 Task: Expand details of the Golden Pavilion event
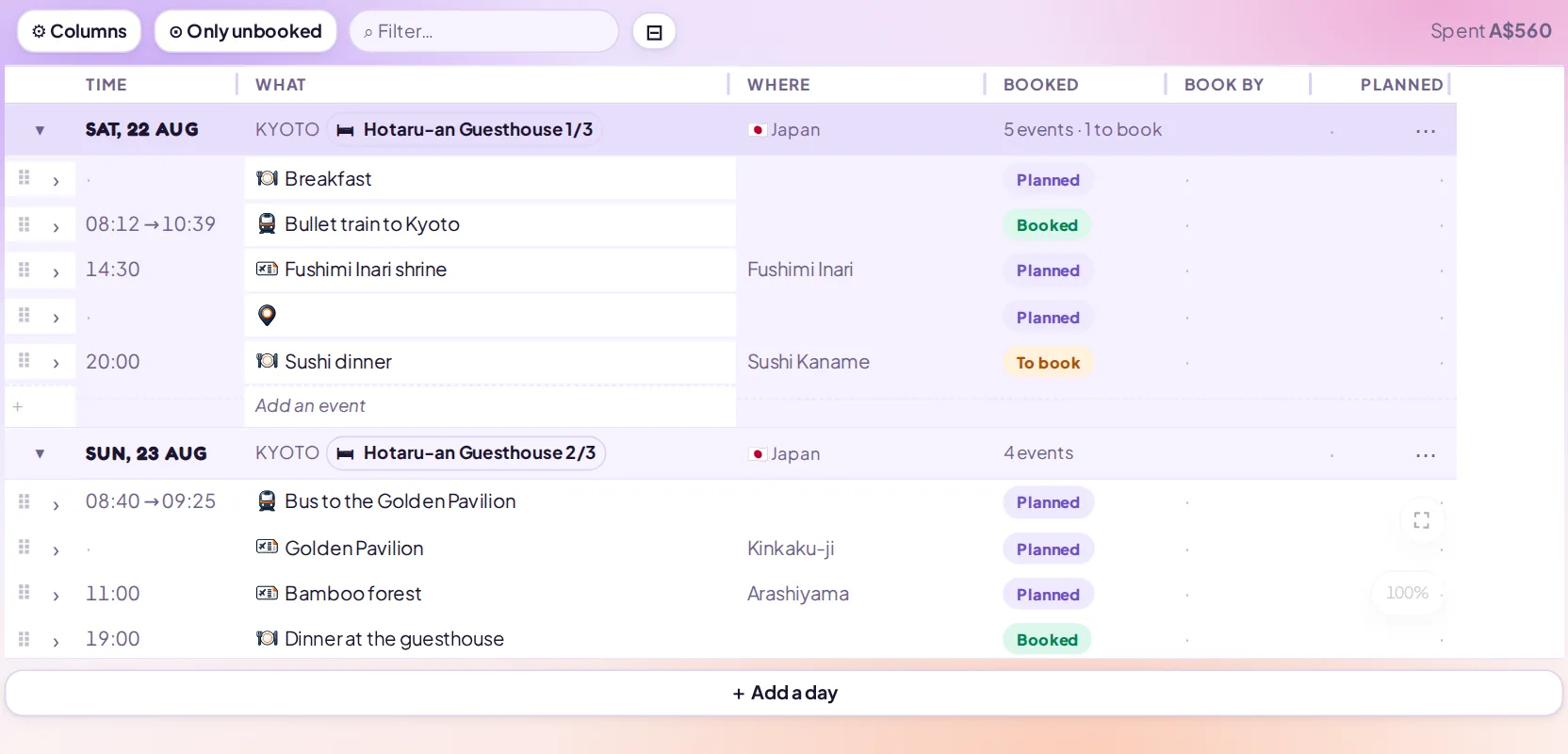[x=57, y=549]
